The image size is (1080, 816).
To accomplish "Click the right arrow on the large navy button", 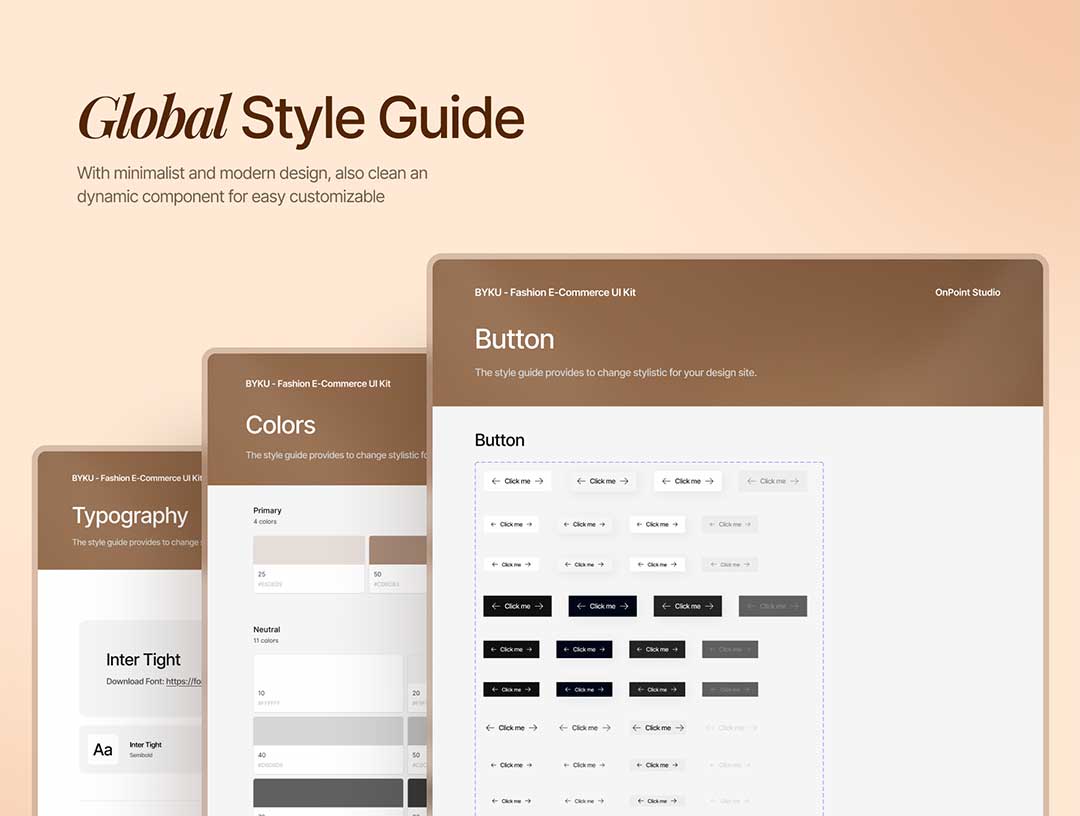I will point(625,606).
